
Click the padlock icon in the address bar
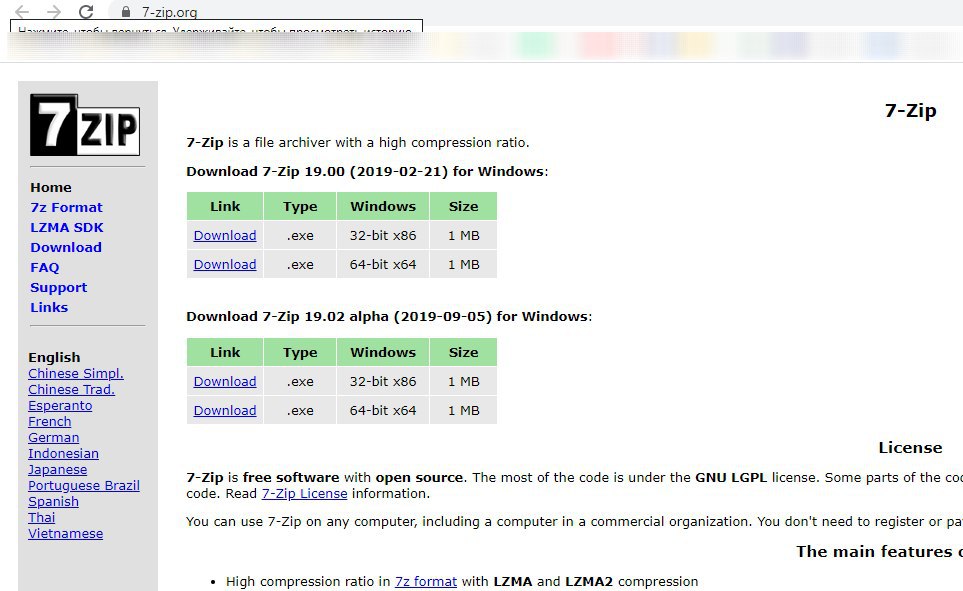[x=126, y=12]
